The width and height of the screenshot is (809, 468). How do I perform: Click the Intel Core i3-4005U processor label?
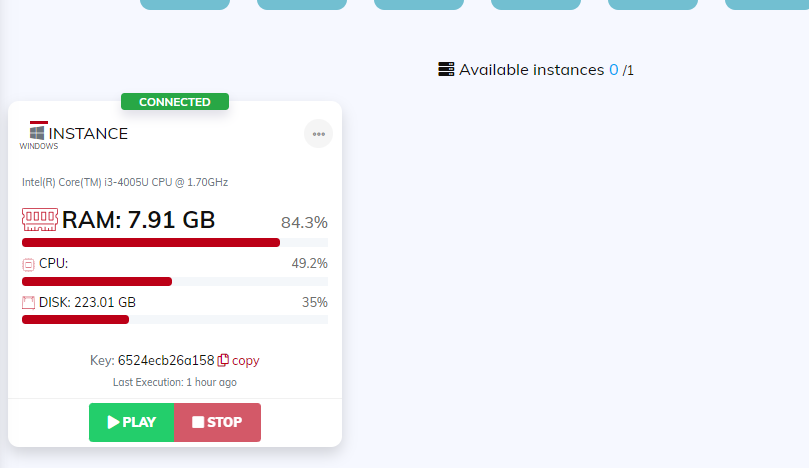[x=125, y=182]
